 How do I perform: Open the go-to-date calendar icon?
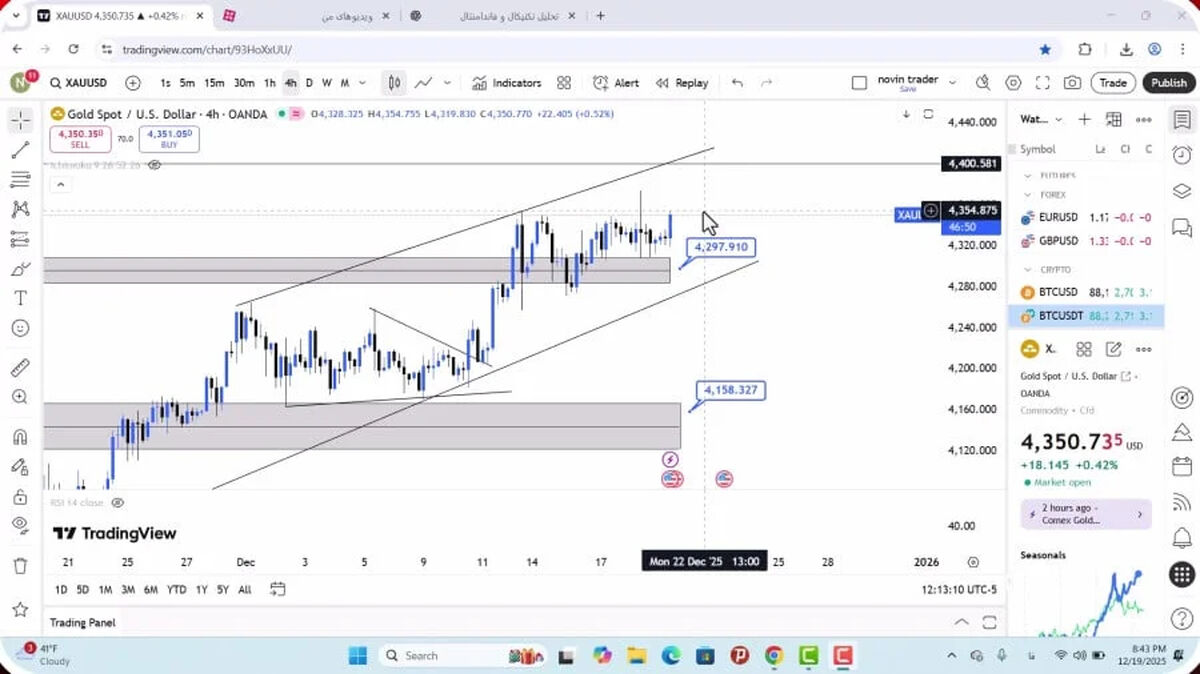278,589
